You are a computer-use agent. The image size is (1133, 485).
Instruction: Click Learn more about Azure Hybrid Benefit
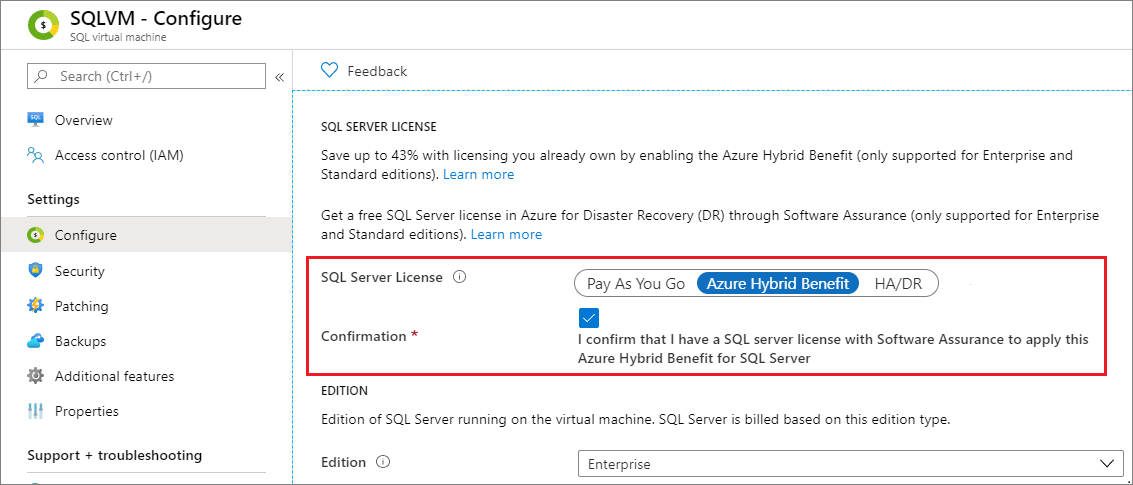pos(478,175)
